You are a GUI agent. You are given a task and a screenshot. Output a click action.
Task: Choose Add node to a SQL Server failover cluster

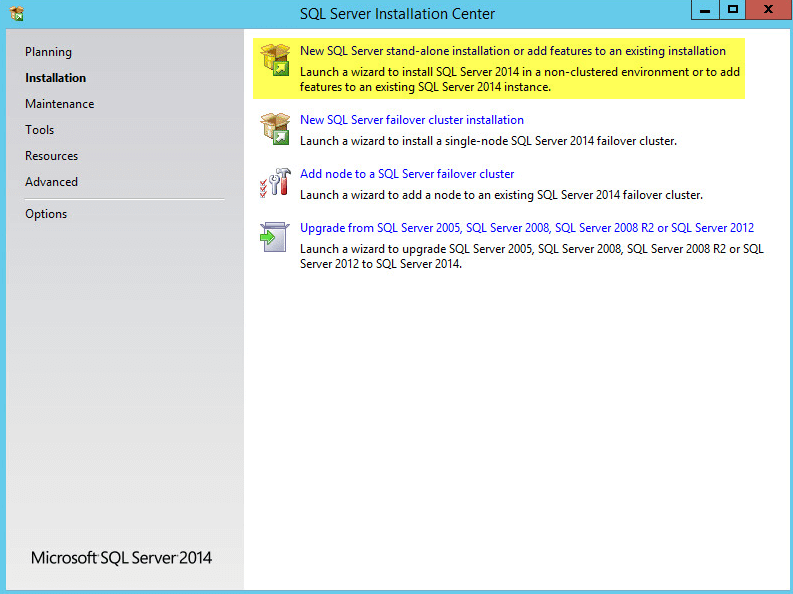coord(407,174)
